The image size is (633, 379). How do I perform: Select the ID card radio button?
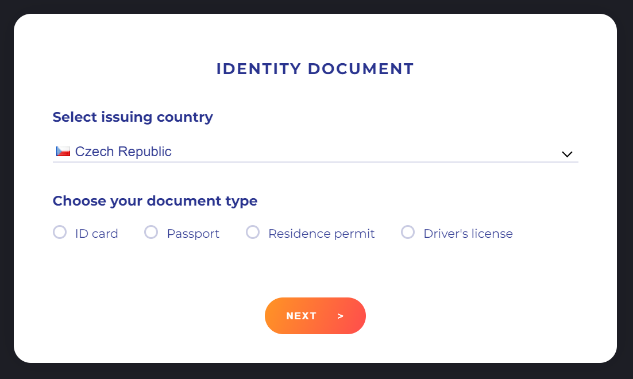[x=60, y=232]
